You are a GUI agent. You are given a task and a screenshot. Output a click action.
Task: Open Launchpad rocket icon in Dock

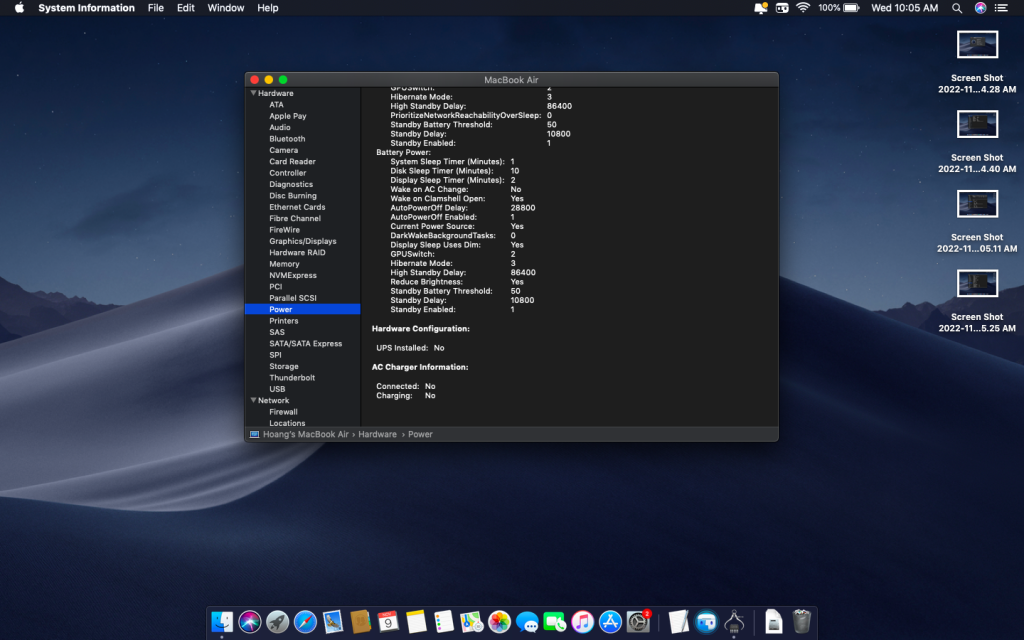pyautogui.click(x=278, y=621)
